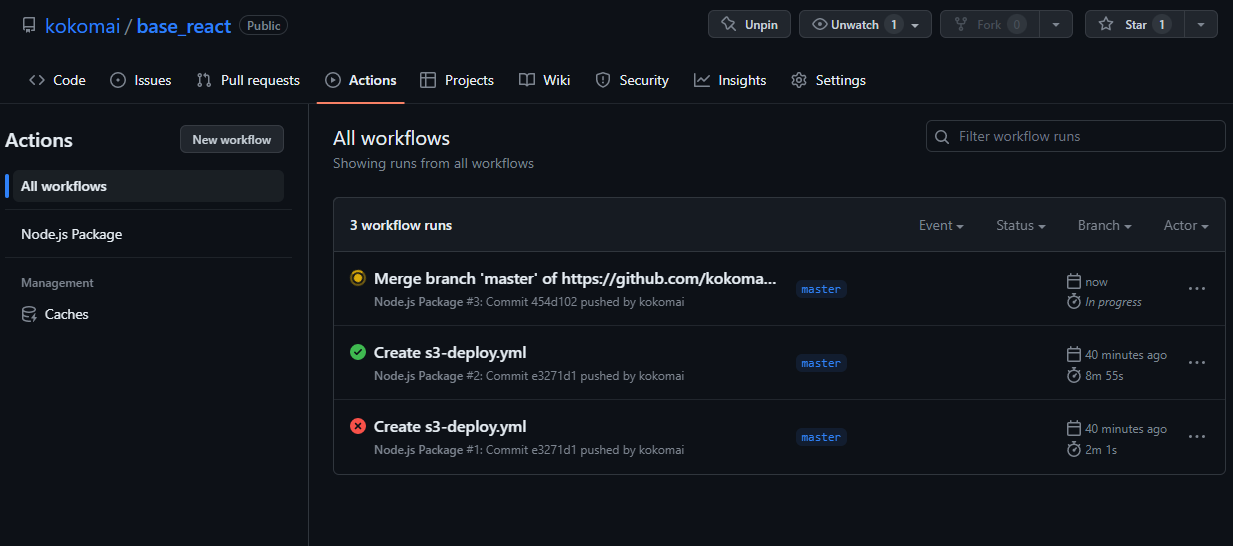
Task: Open the three-dot menu for run #3
Action: point(1197,289)
